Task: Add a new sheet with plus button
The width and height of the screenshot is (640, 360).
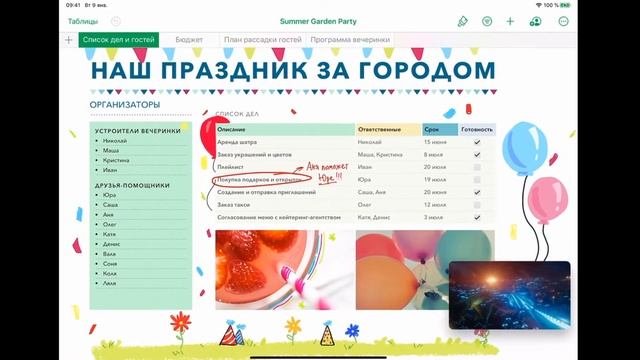Action: pos(69,40)
